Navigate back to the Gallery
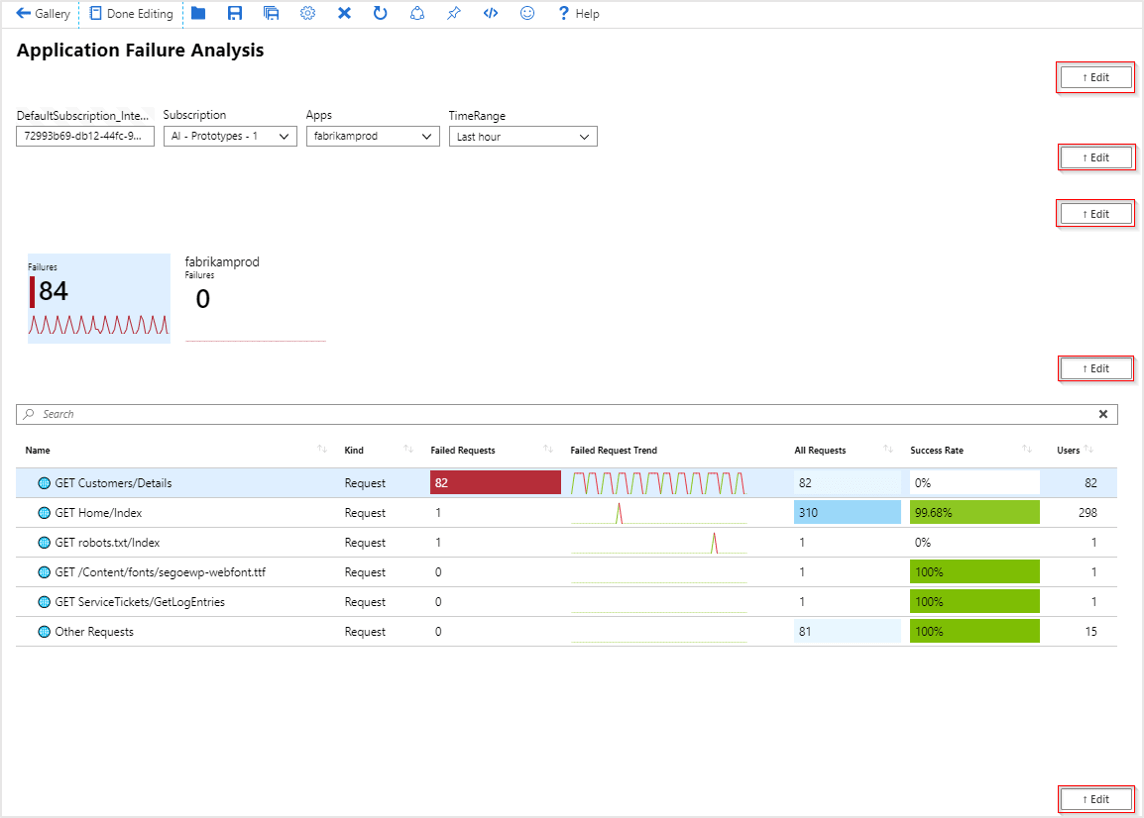Screen dimensions: 1144x818 tap(41, 13)
